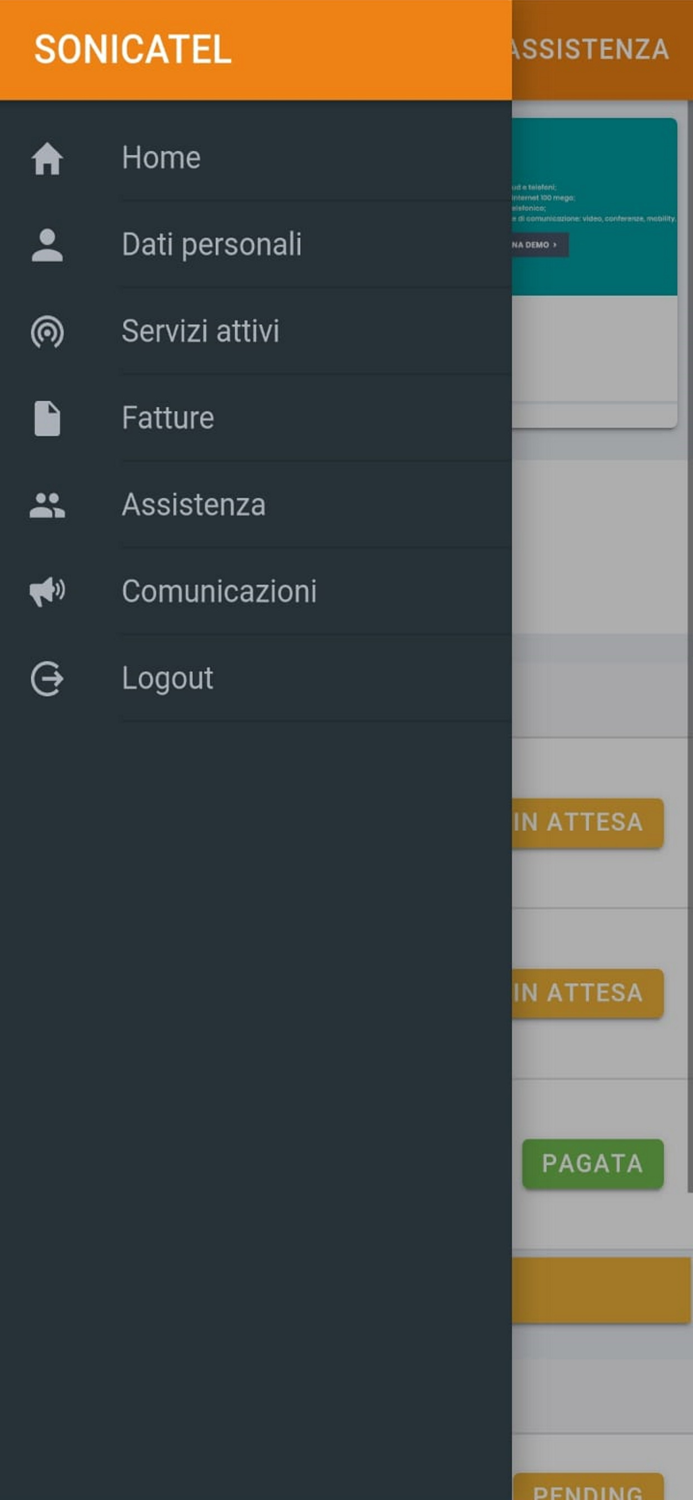Click the green PAGATA button
The width and height of the screenshot is (693, 1500).
pos(592,1164)
